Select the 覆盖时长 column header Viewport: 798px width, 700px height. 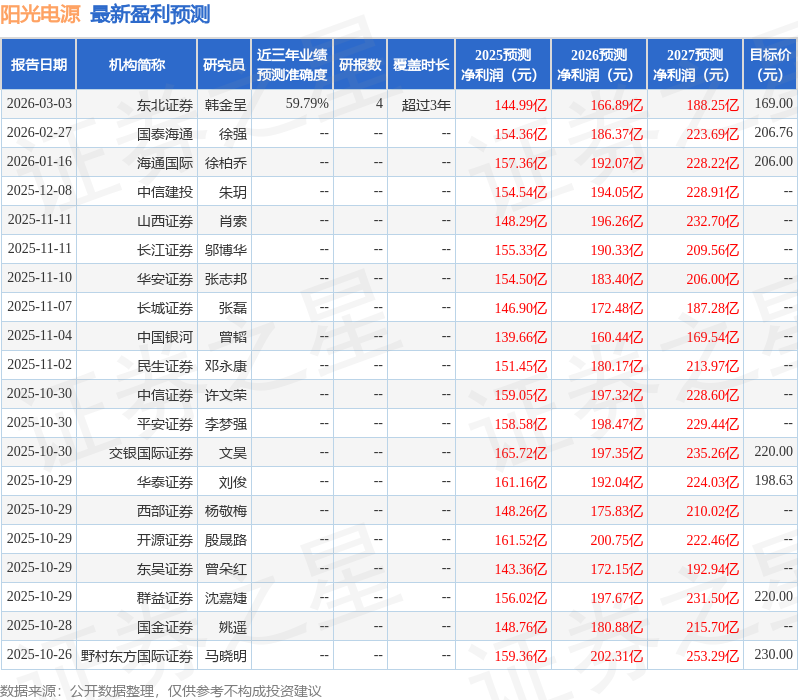click(421, 65)
